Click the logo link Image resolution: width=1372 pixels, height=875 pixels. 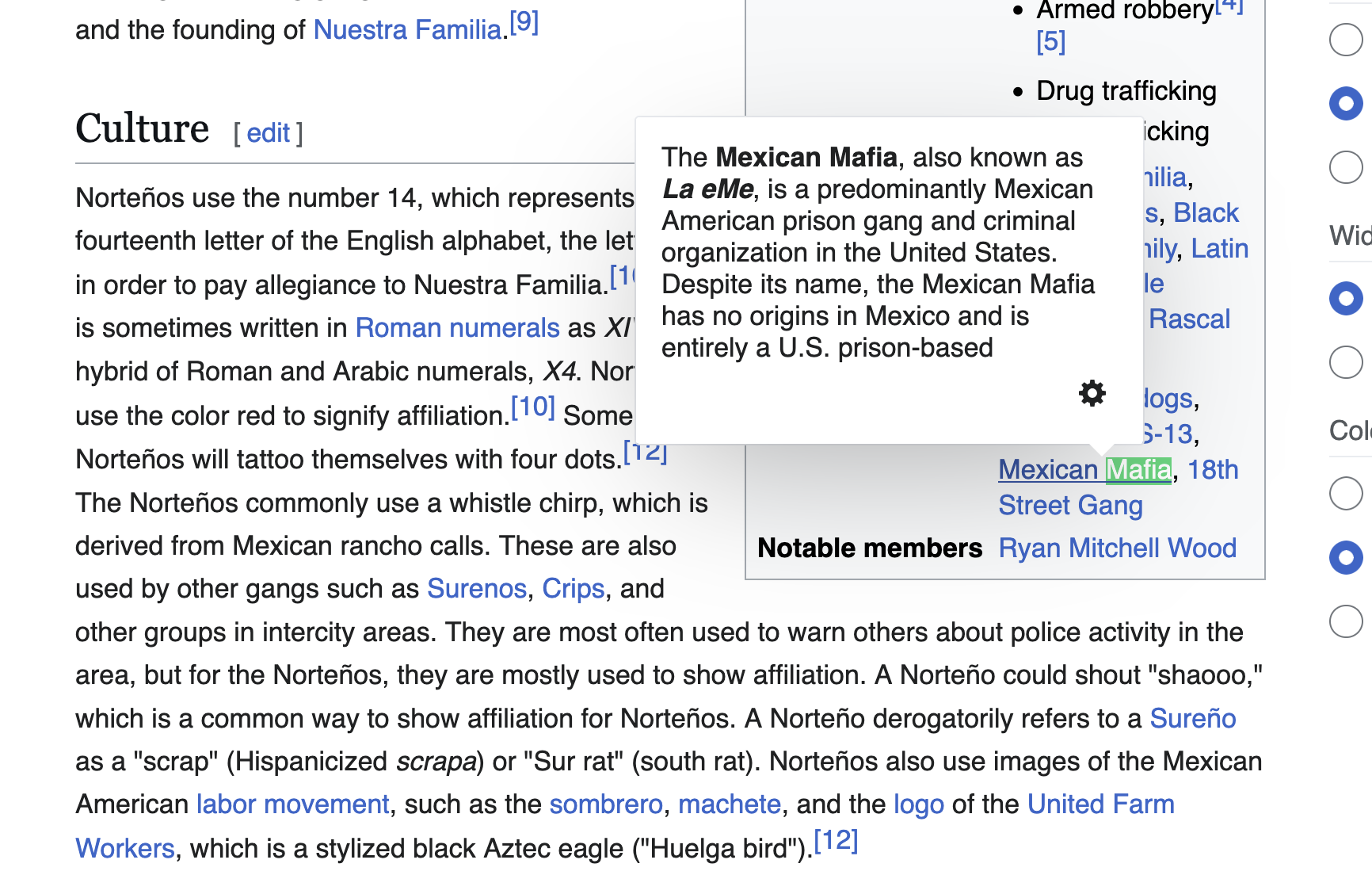tap(919, 804)
